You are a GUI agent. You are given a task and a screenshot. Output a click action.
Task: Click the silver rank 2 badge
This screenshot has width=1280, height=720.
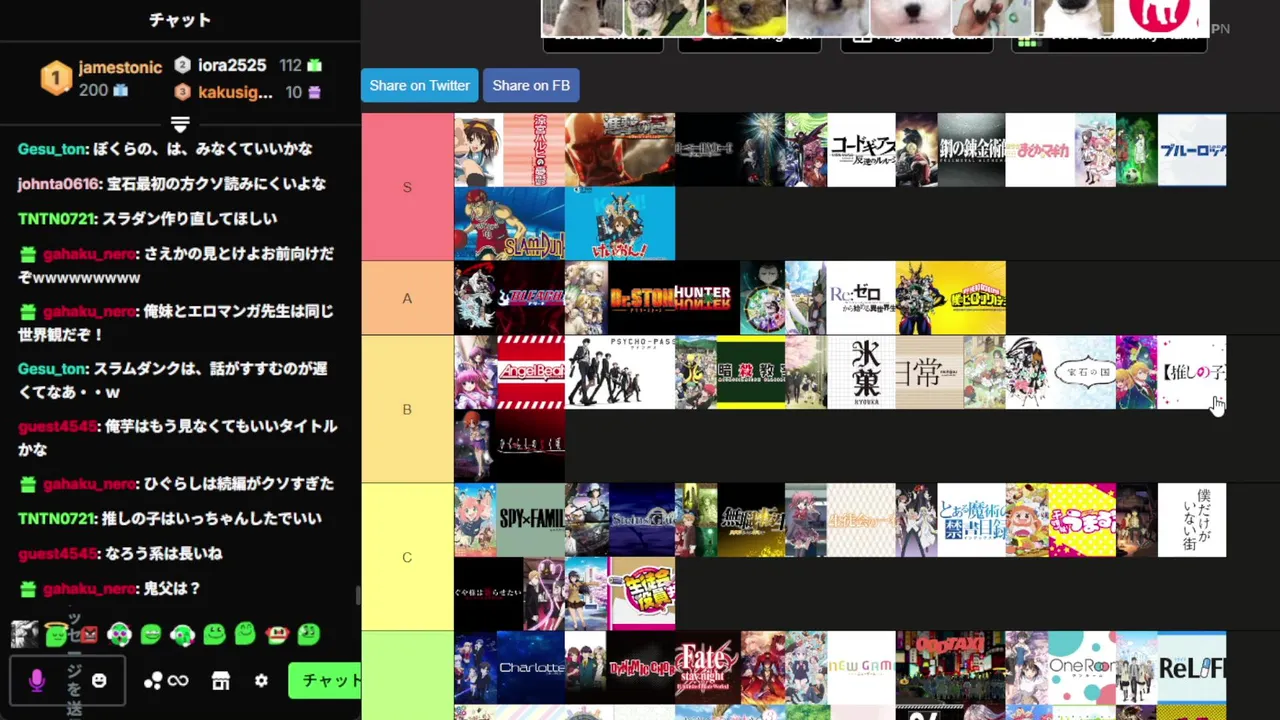coord(182,65)
